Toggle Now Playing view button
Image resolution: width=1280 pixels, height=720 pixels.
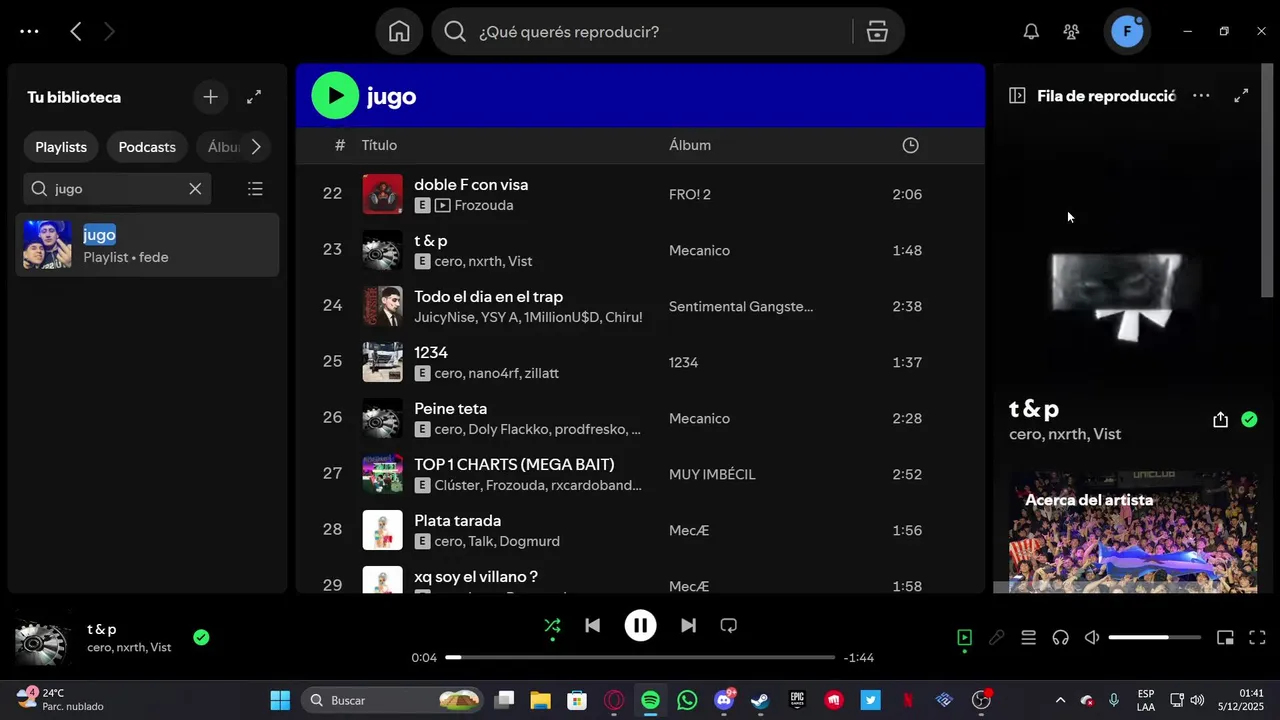point(964,637)
